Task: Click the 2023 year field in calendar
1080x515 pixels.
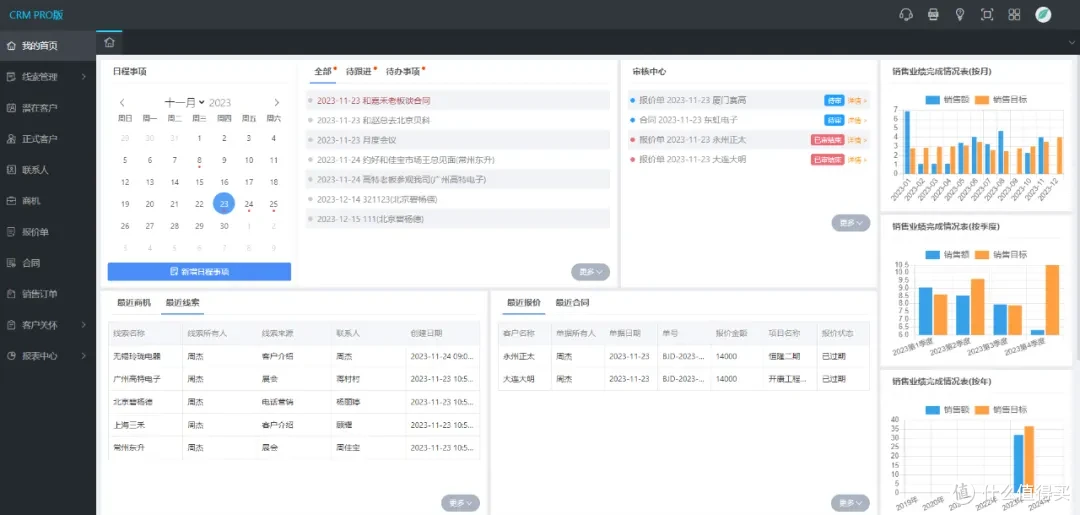Action: click(220, 103)
